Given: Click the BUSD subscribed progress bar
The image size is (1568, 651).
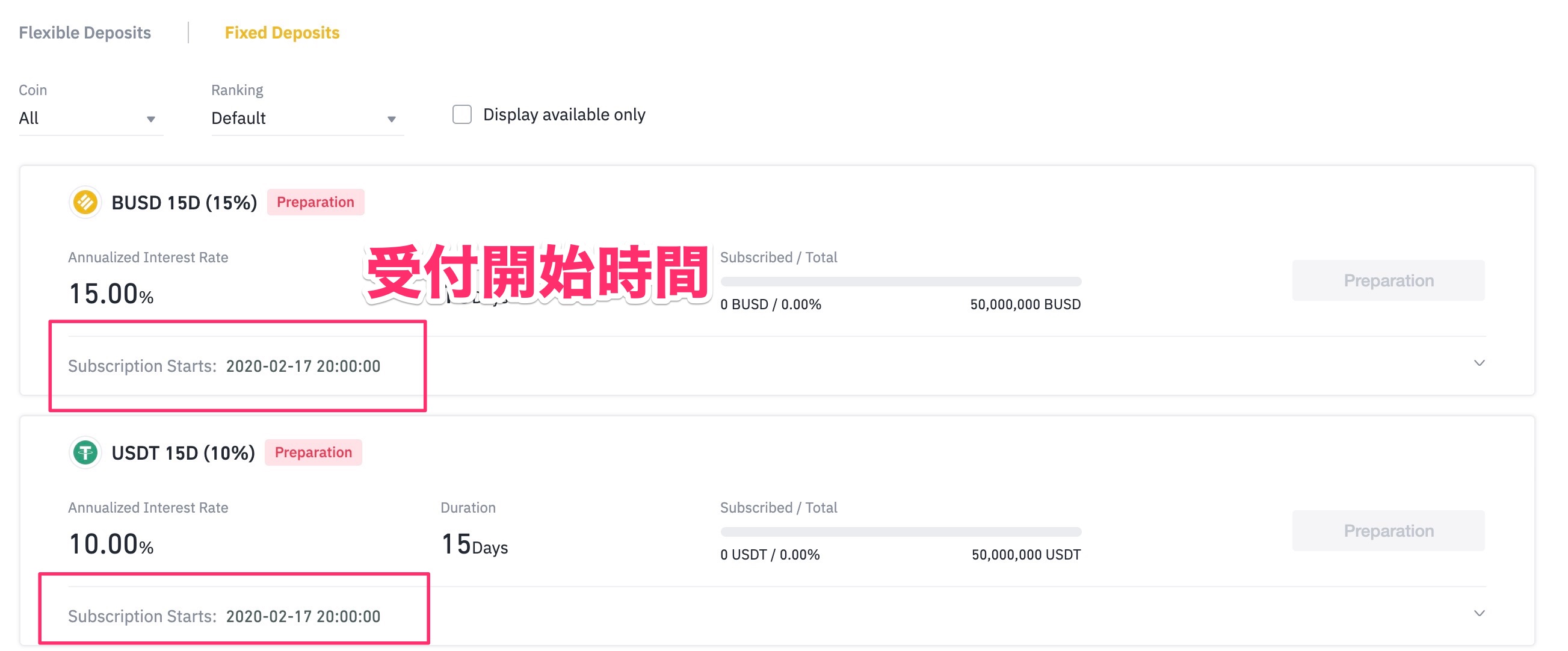Looking at the screenshot, I should 900,282.
